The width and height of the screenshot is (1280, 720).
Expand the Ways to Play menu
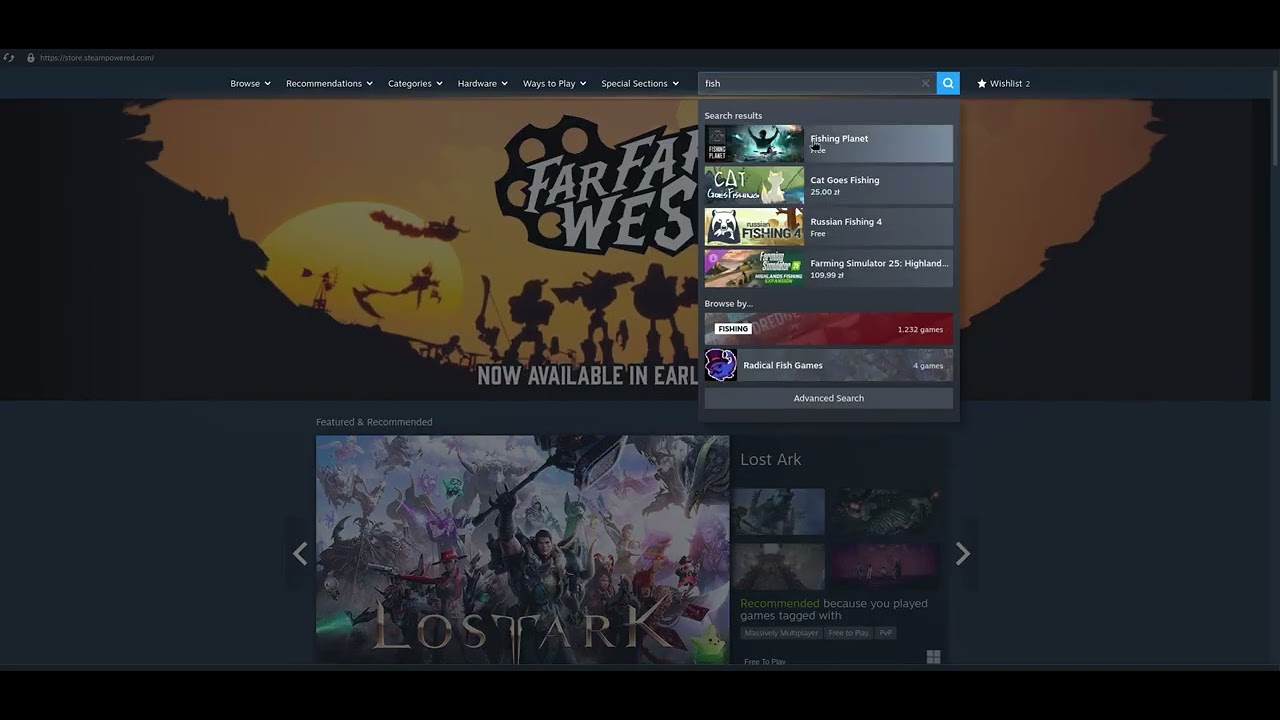554,83
